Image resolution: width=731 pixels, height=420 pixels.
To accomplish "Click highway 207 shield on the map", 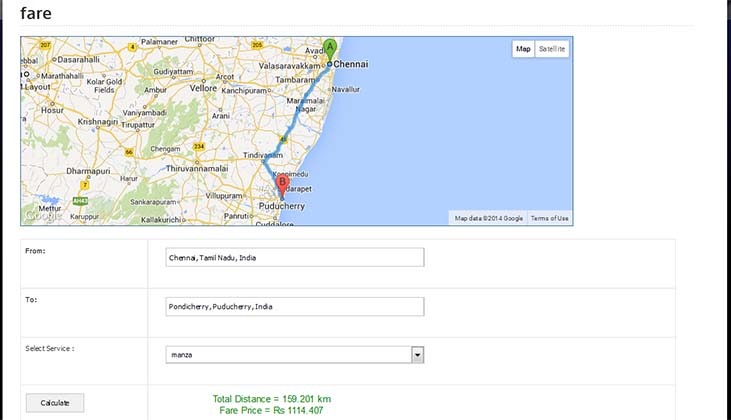I will [45, 45].
